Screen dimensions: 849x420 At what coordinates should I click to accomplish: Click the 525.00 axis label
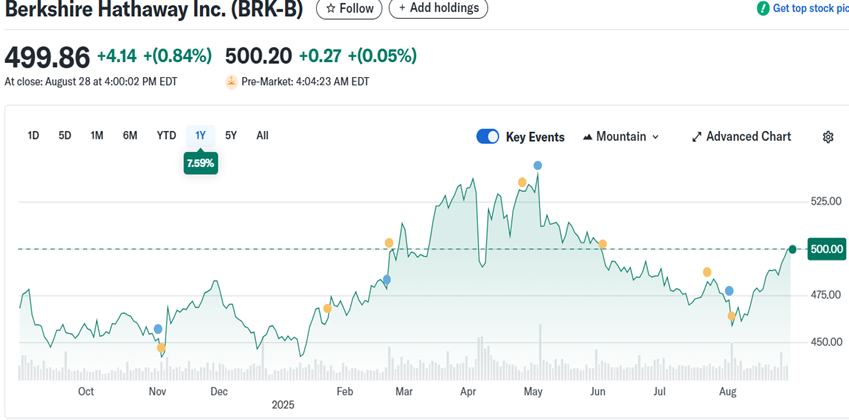pyautogui.click(x=826, y=201)
